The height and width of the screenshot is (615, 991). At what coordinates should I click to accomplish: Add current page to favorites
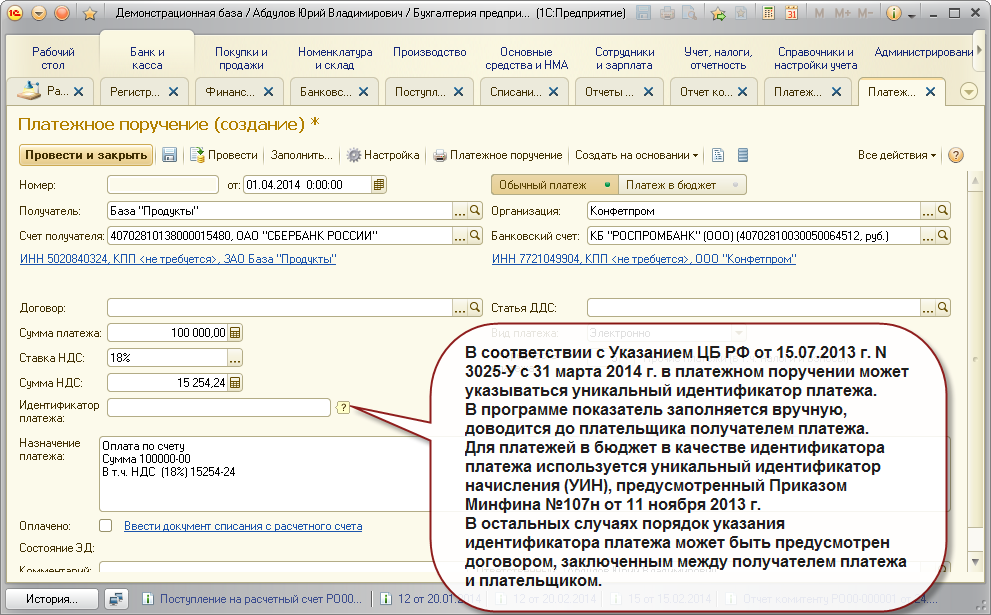(718, 13)
